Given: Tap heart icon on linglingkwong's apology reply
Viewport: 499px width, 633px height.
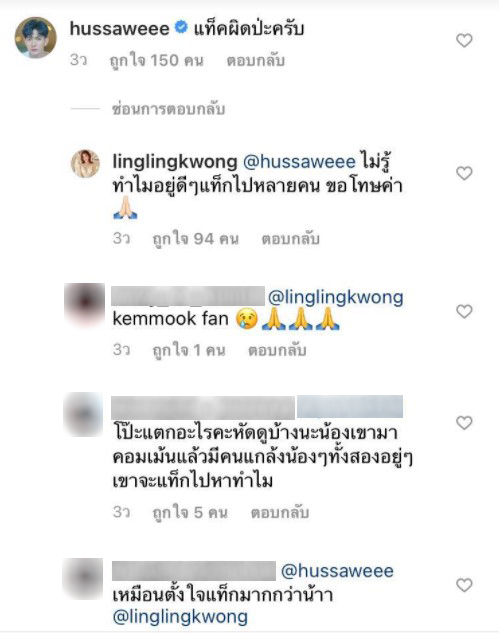Looking at the screenshot, I should pos(464,174).
